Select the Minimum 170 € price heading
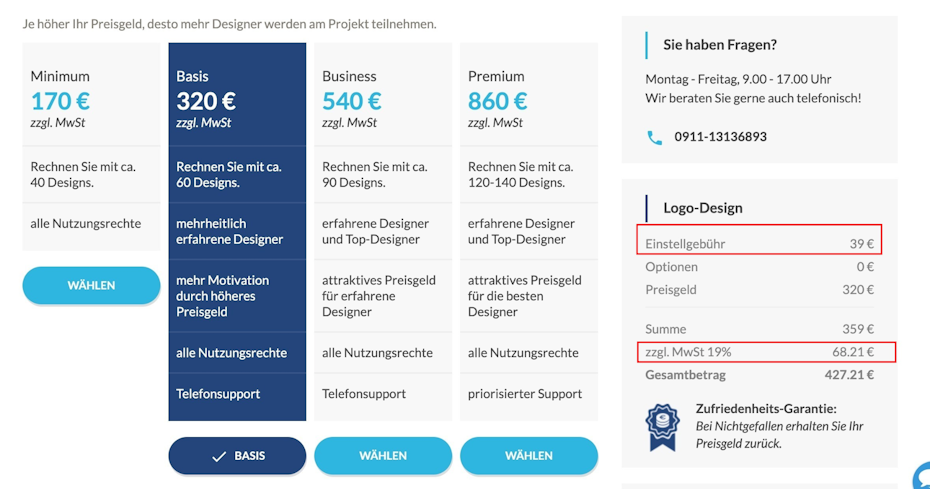The image size is (930, 489). (60, 101)
